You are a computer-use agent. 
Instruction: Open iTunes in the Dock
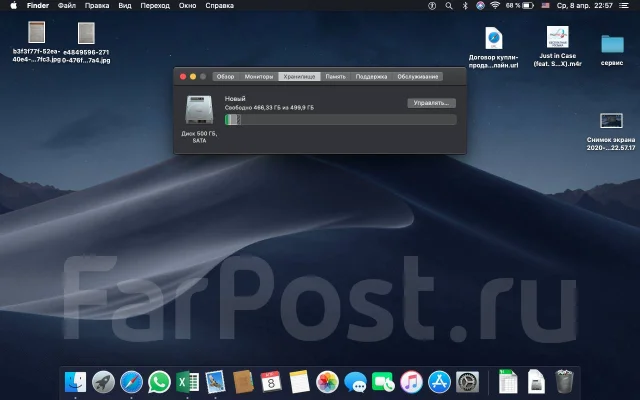coord(411,382)
